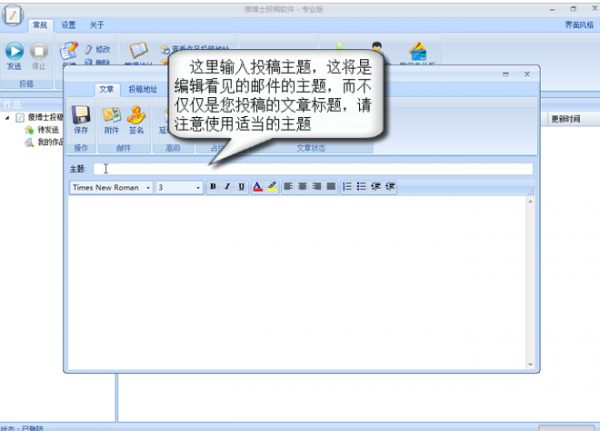Click the red font color A
This screenshot has width=600, height=431.
pyautogui.click(x=258, y=187)
